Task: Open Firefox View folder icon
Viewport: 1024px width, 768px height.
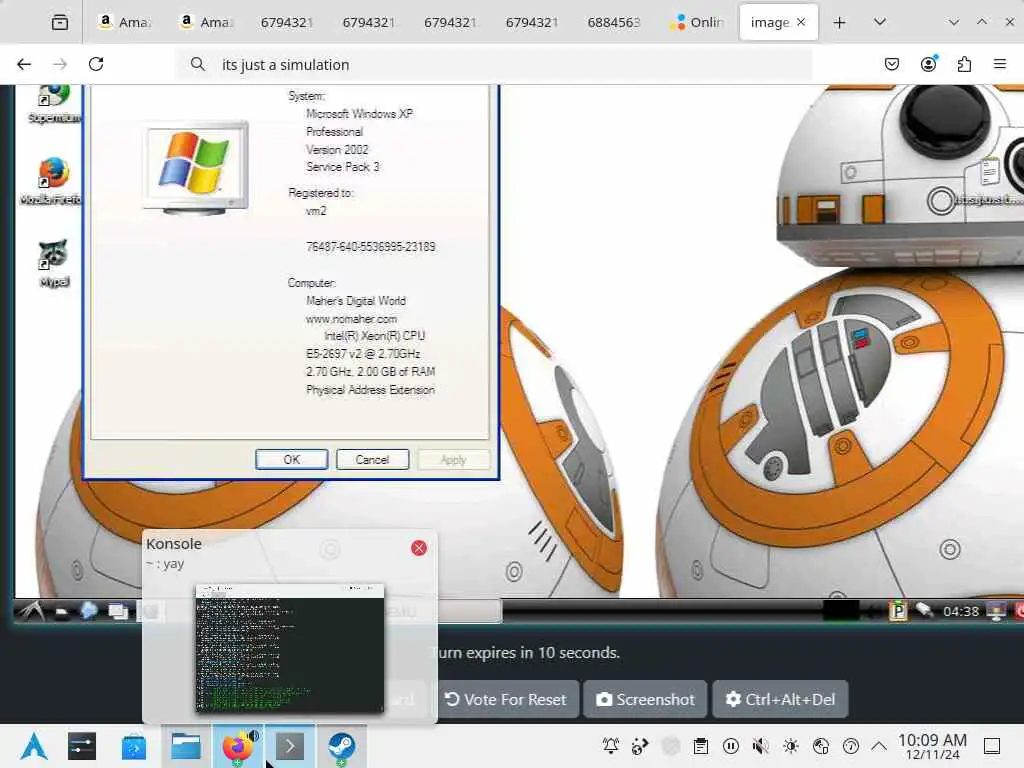Action: (x=59, y=23)
